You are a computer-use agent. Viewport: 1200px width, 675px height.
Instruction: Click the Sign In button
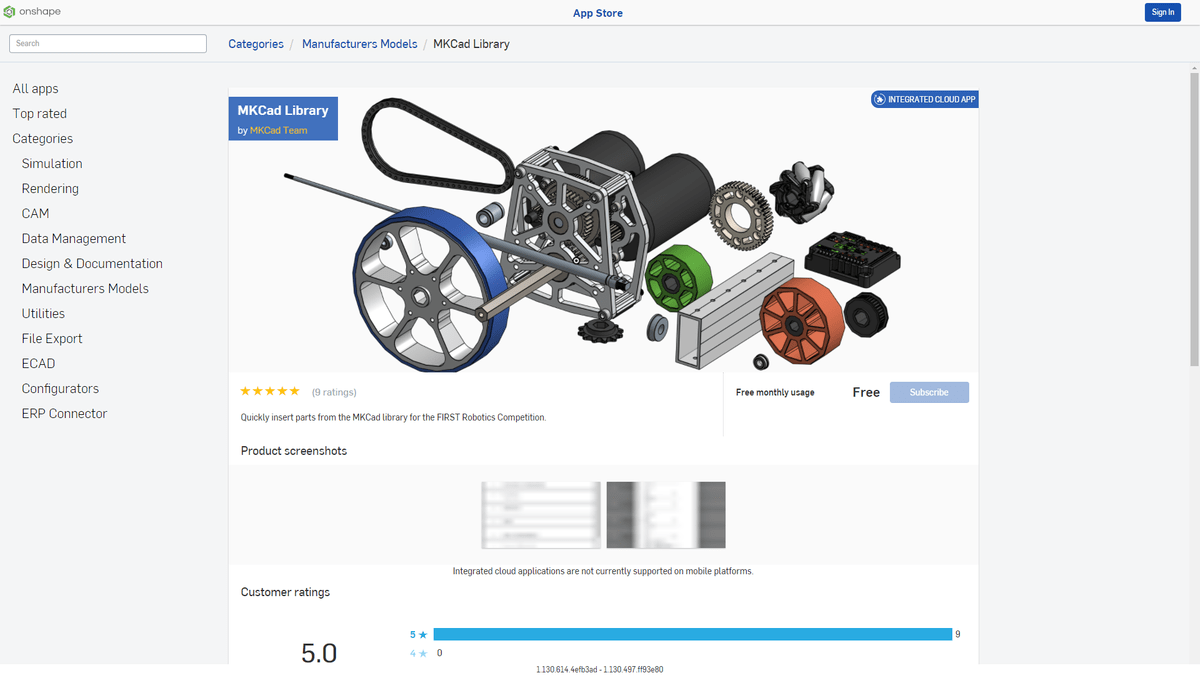point(1163,12)
